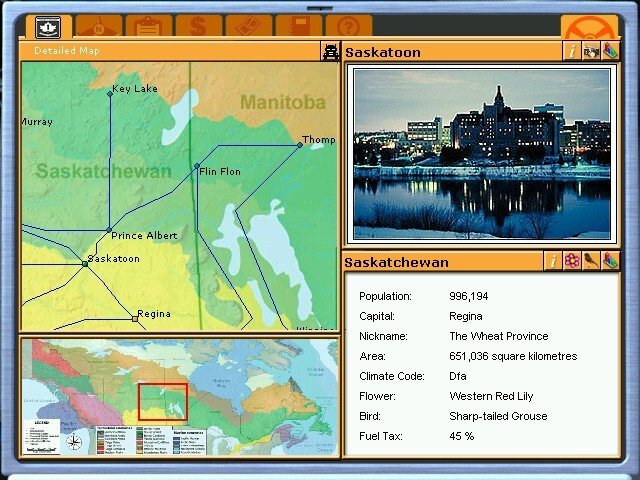This screenshot has width=640, height=480.
Task: Select Flin Flon marker on the map
Action: coord(197,166)
